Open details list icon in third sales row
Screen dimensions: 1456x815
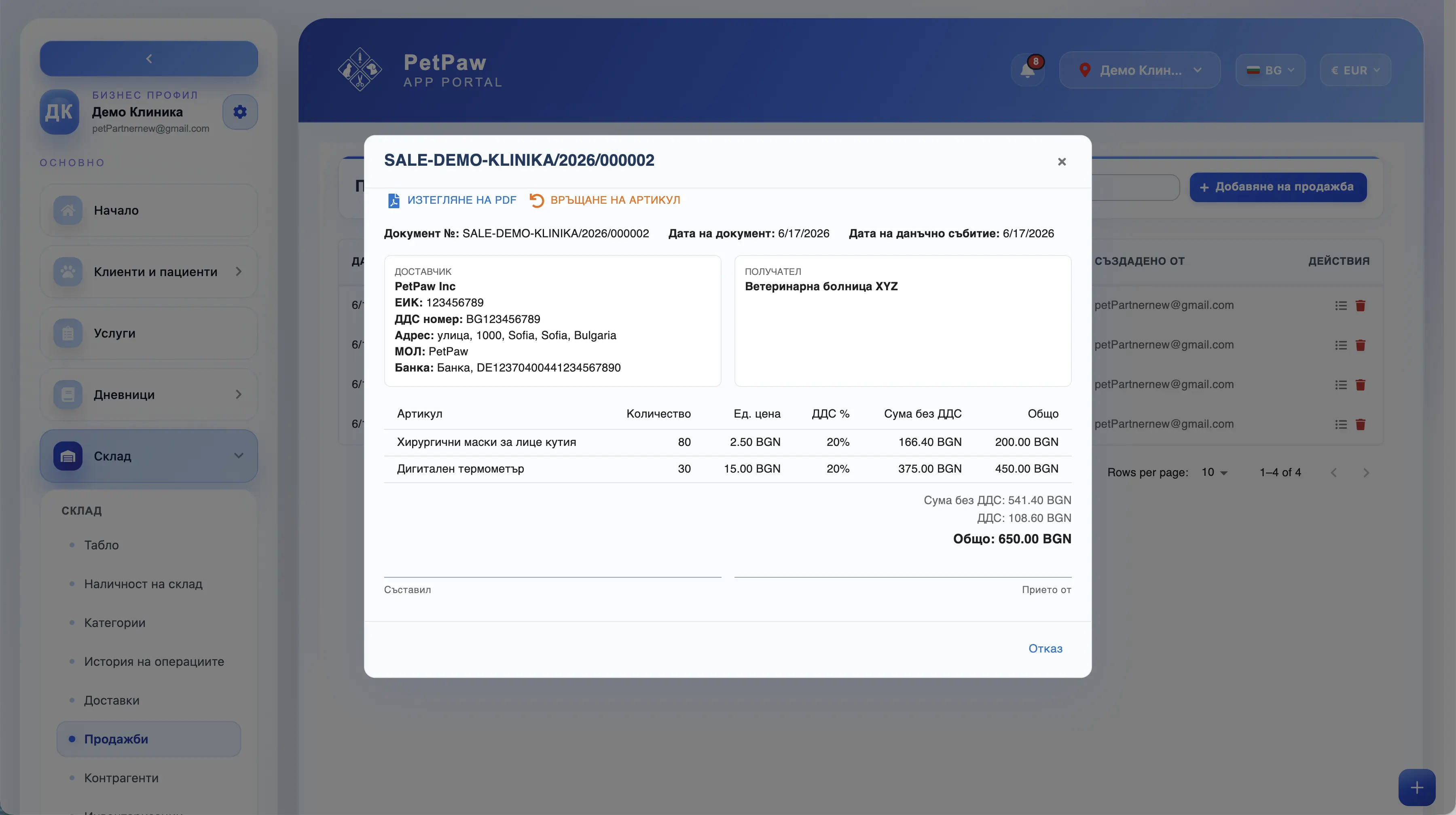(x=1341, y=384)
